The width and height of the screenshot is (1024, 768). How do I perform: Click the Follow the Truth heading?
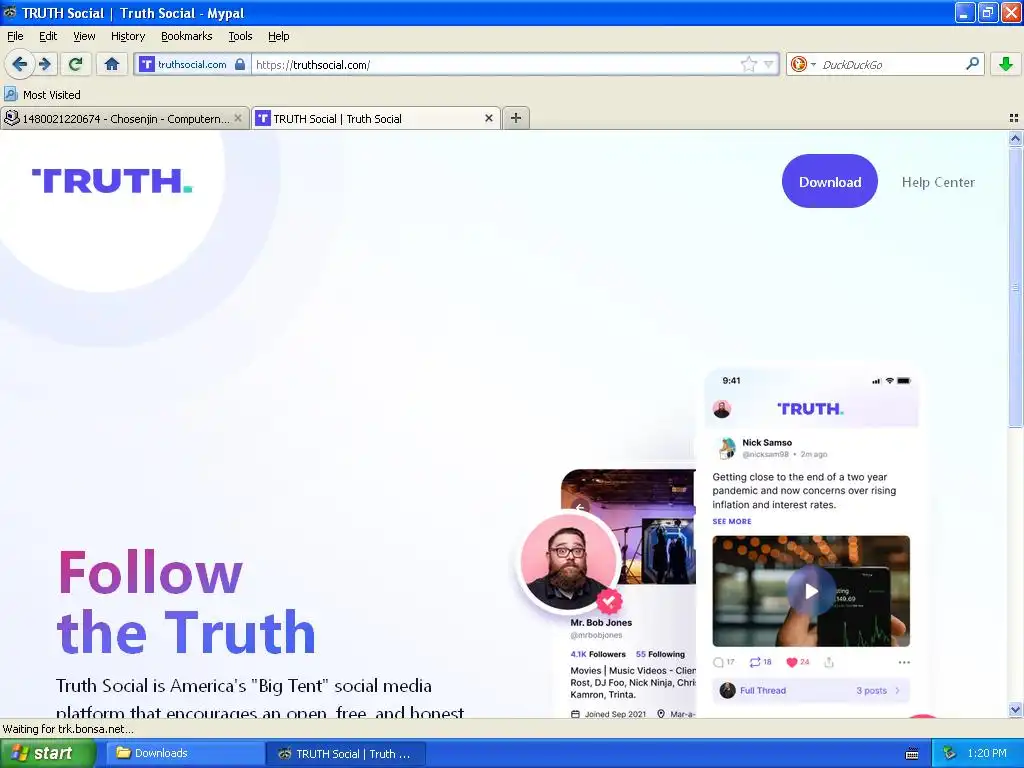(x=186, y=602)
